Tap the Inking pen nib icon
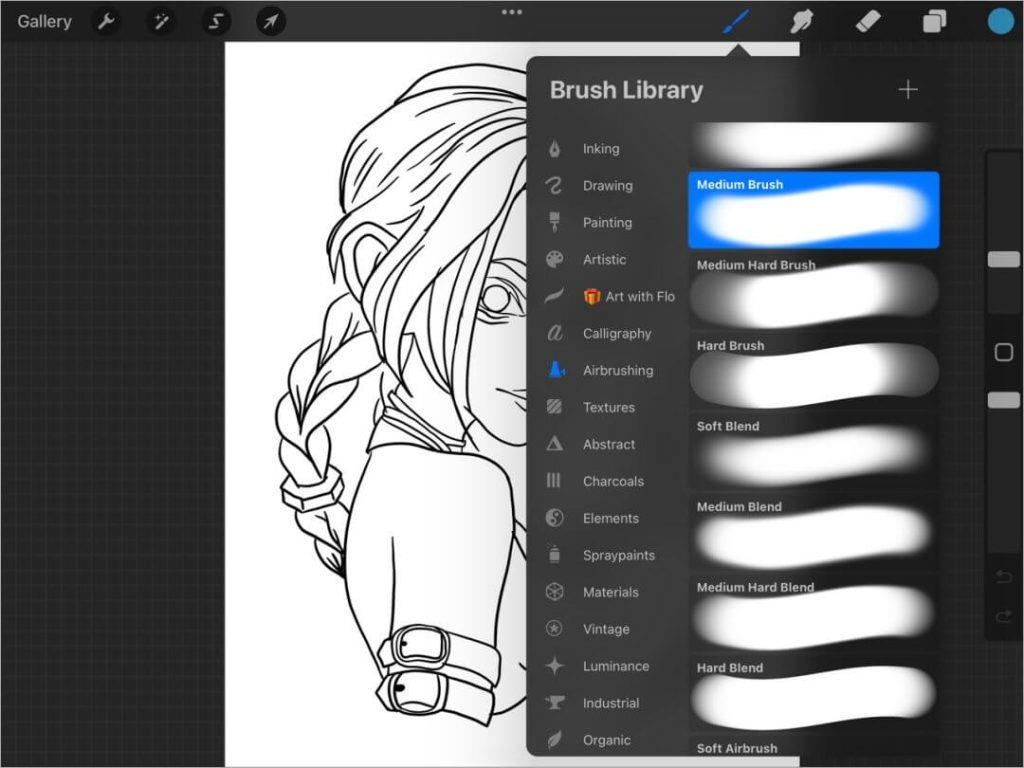Screen dimensions: 1024x768 point(554,149)
